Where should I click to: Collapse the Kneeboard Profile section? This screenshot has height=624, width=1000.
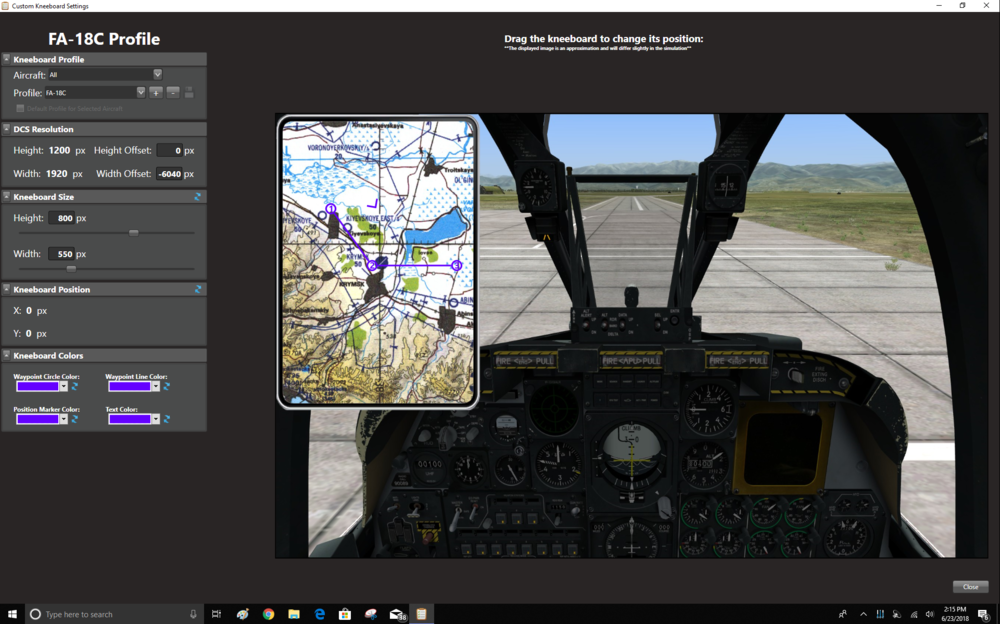point(7,59)
